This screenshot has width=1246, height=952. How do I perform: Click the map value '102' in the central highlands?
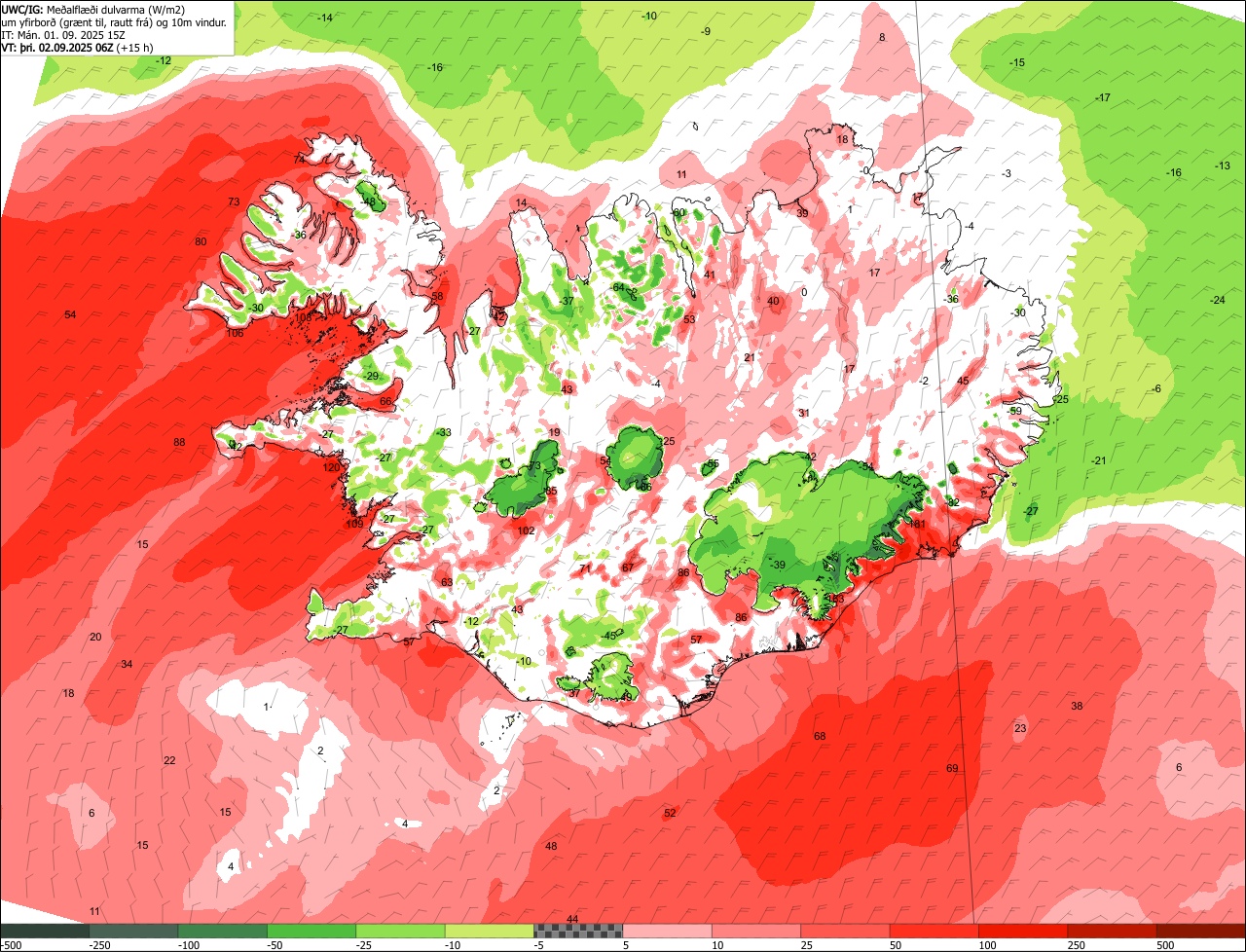click(x=527, y=531)
